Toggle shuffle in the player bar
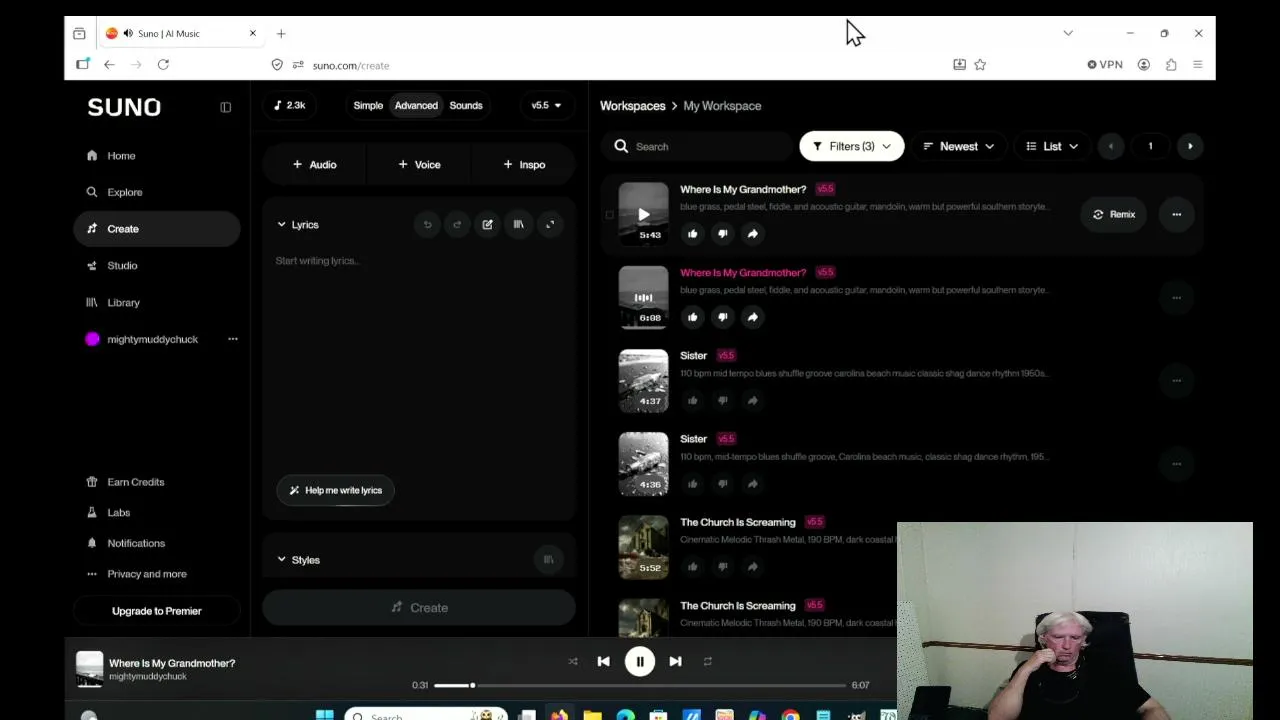This screenshot has height=720, width=1280. [572, 661]
